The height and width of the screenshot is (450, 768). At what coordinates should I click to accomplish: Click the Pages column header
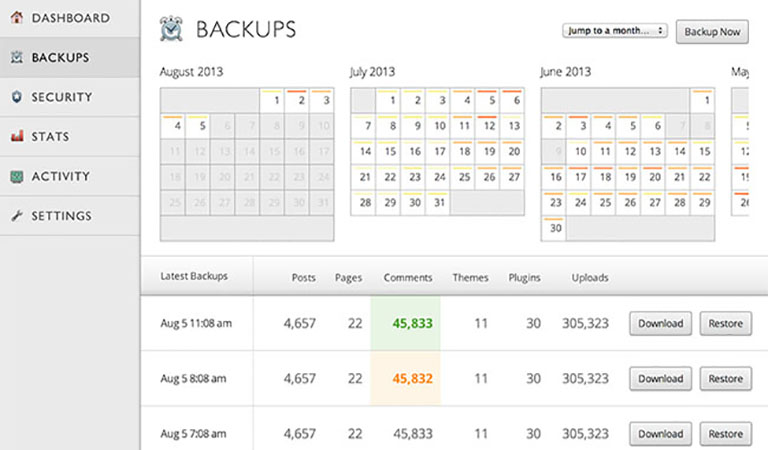(x=348, y=278)
